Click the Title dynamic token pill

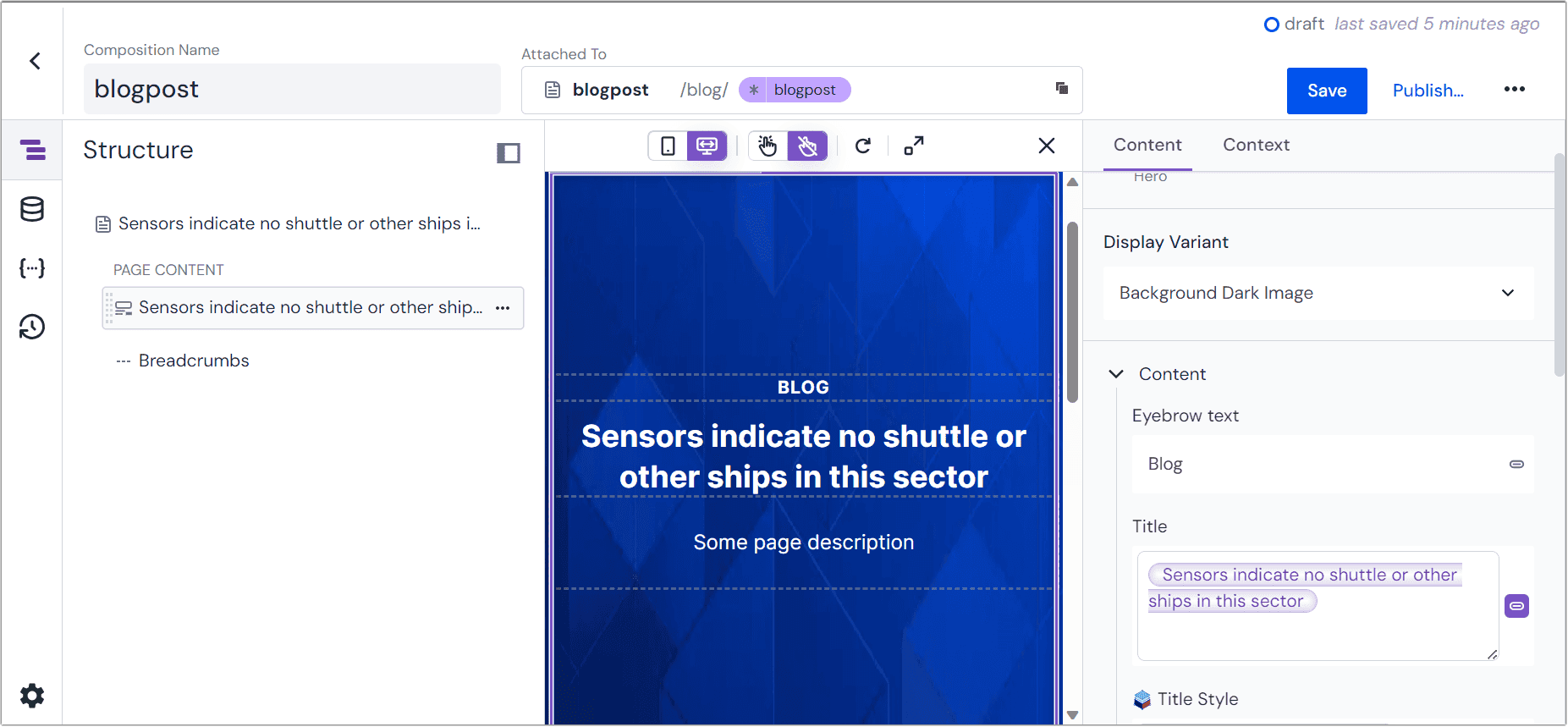1304,588
